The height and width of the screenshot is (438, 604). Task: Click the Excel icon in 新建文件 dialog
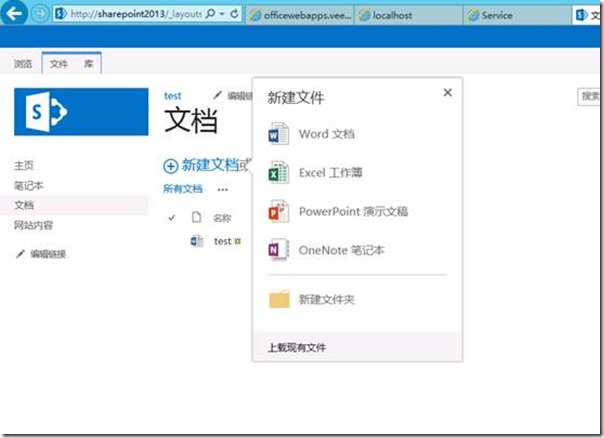coord(279,172)
